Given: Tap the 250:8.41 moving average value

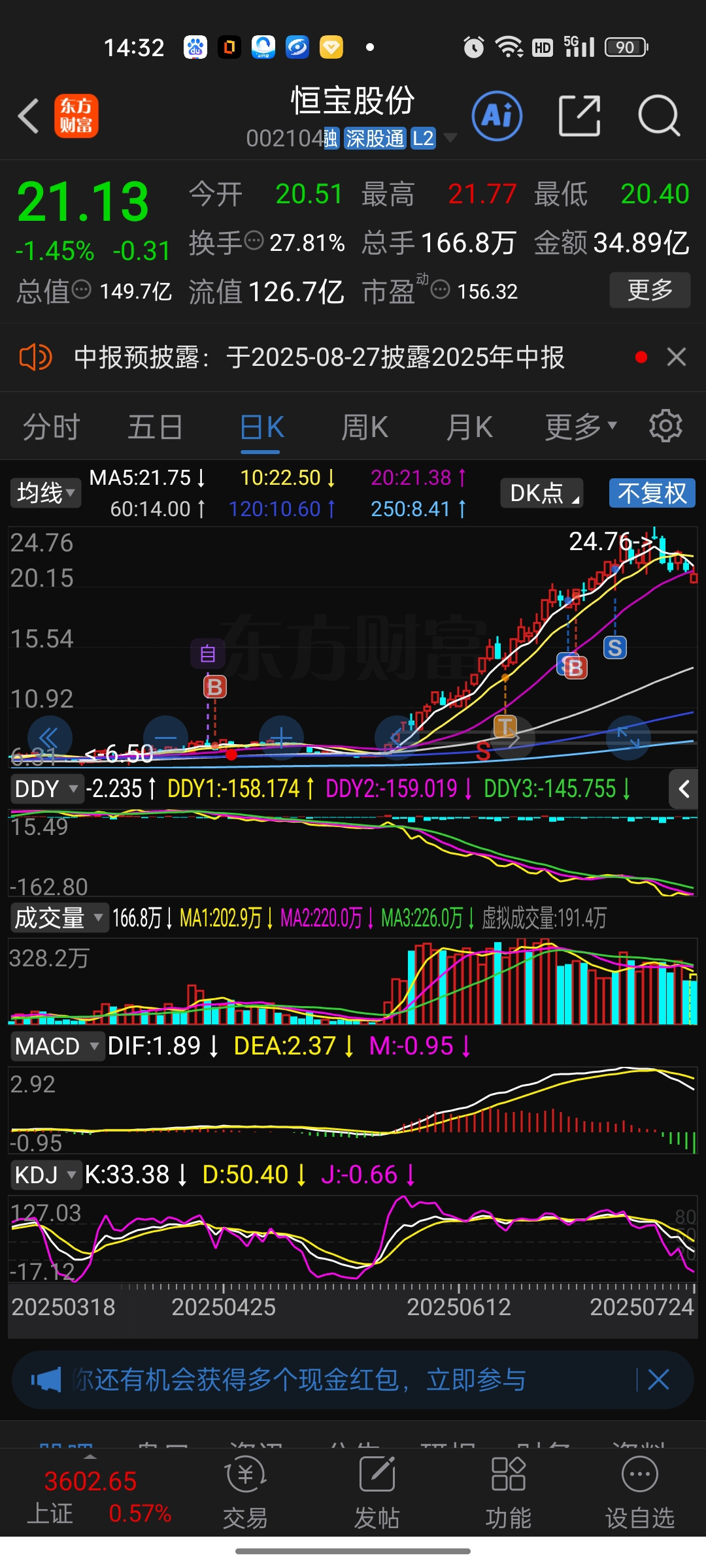Looking at the screenshot, I should (419, 509).
